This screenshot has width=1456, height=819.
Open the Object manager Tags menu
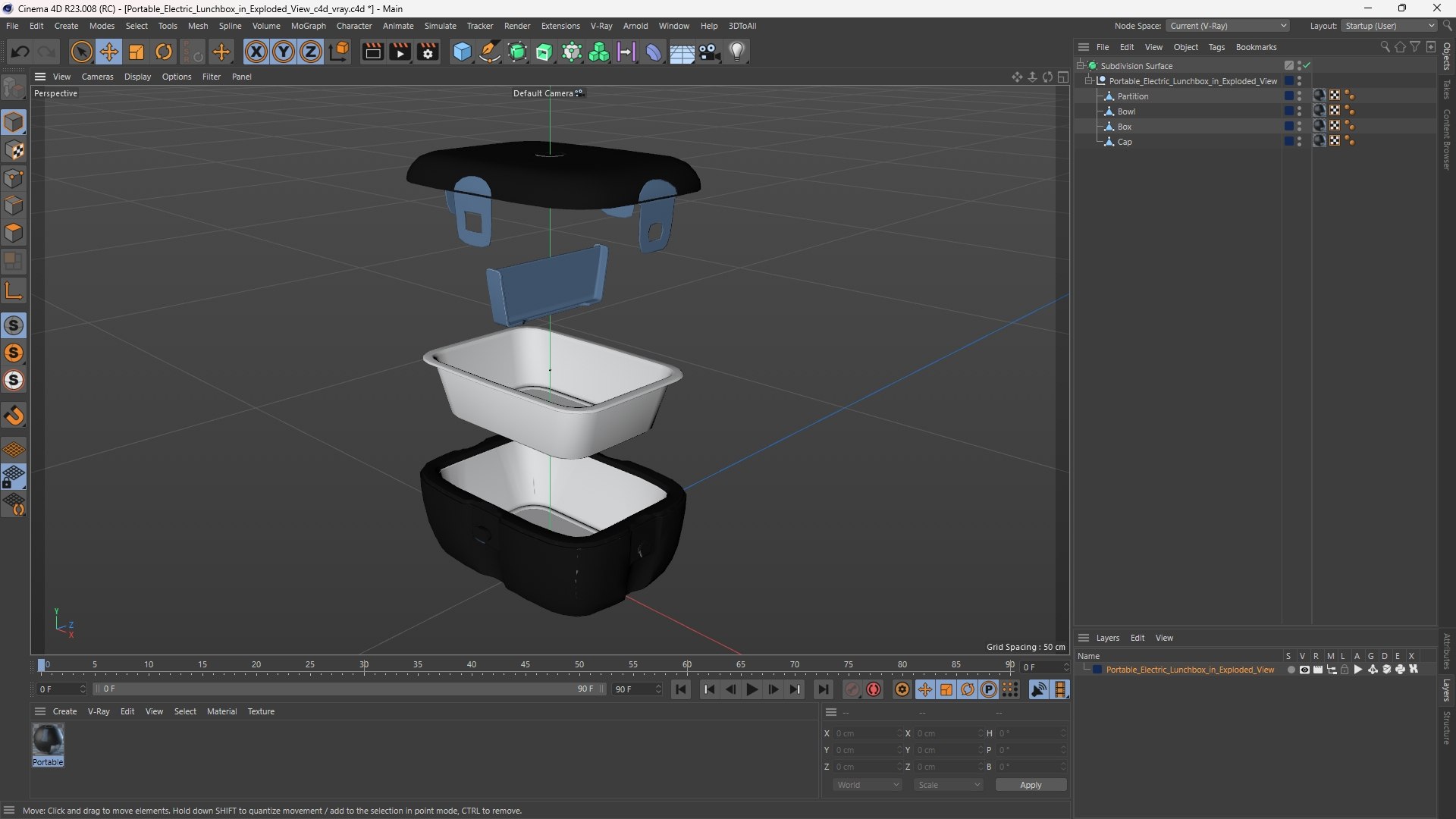pos(1216,47)
